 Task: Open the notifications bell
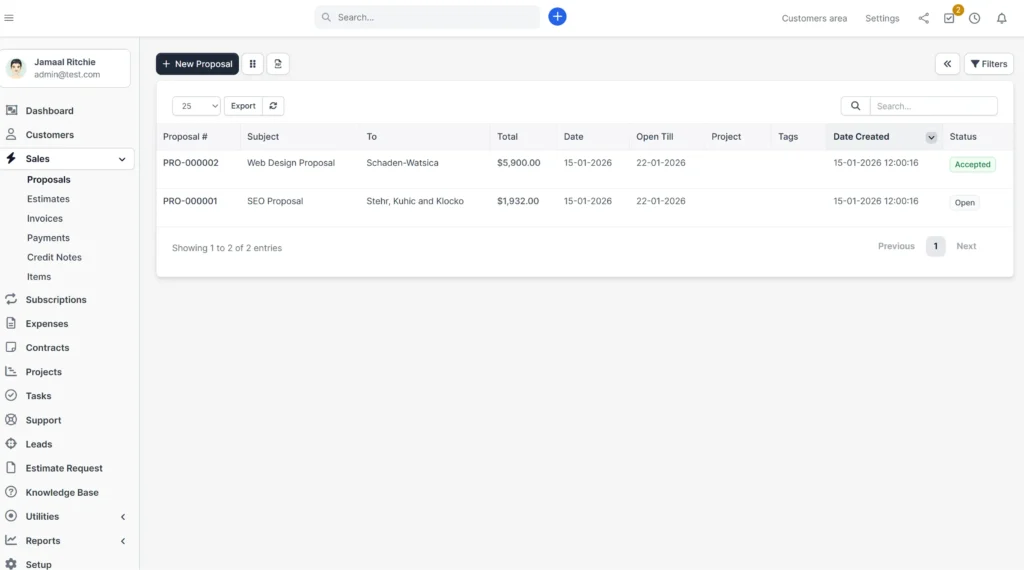tap(1001, 18)
